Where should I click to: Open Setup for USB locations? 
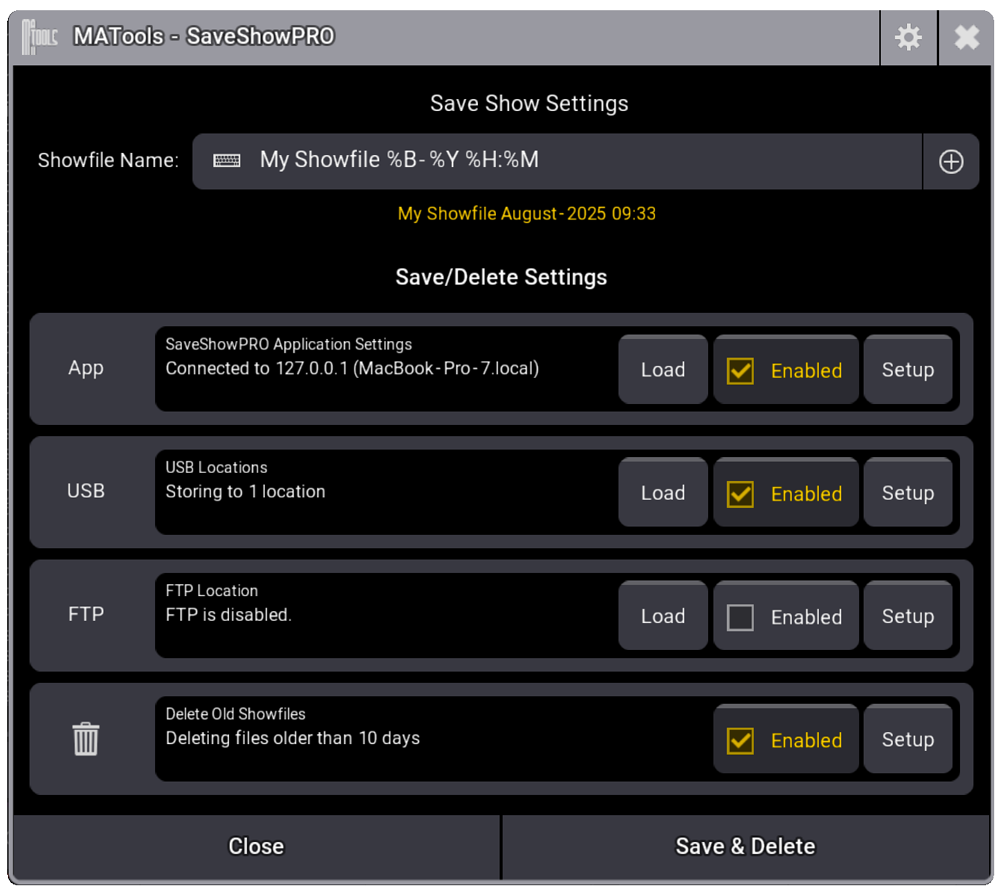click(908, 492)
